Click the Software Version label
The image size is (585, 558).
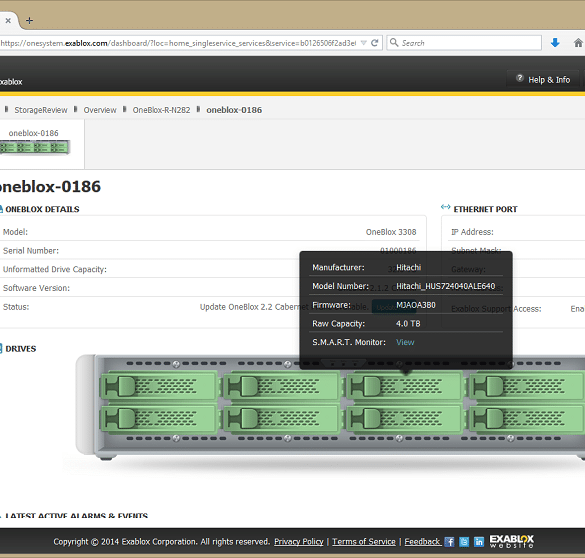tap(36, 288)
